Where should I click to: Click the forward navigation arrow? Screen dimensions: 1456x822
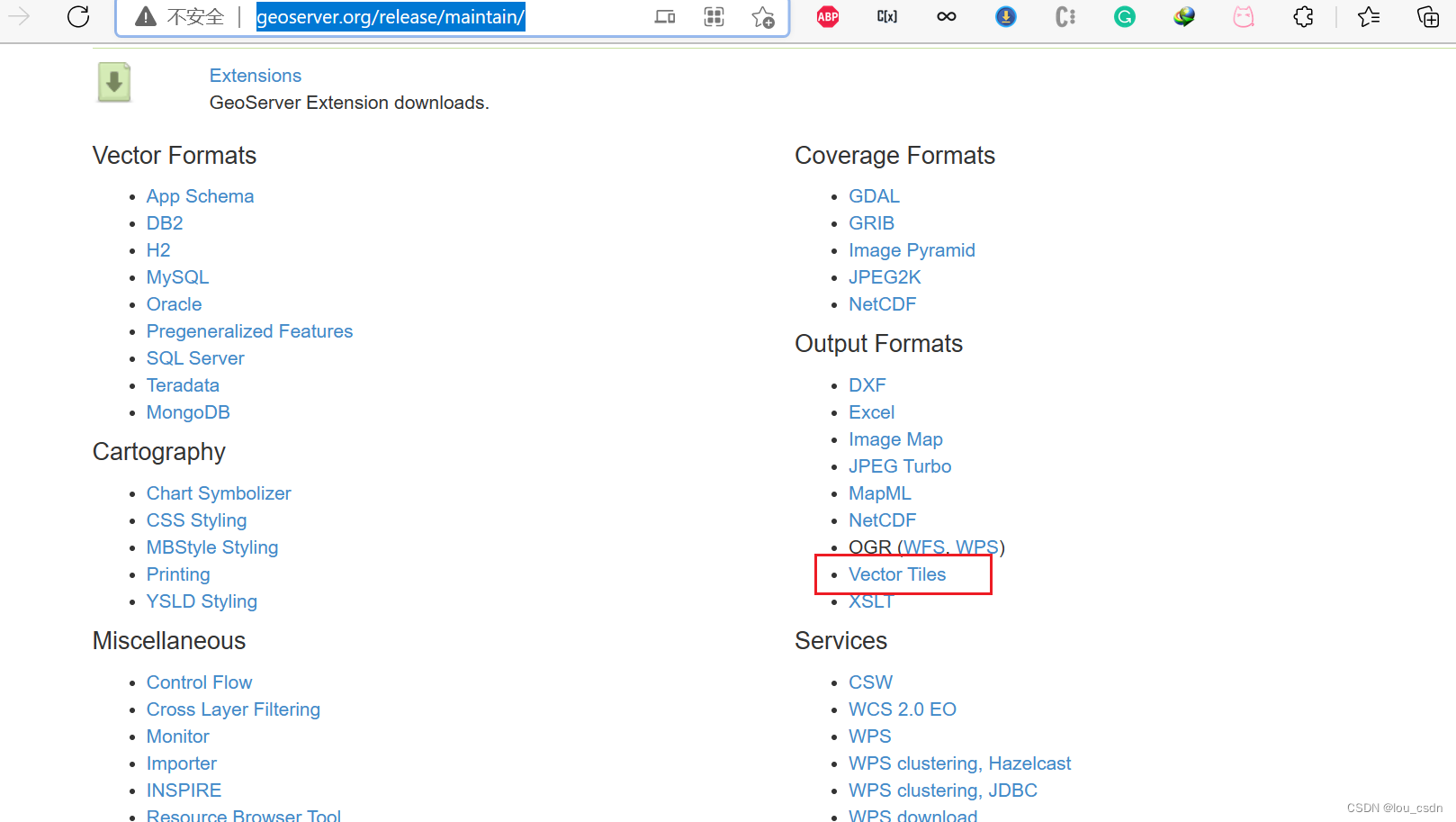coord(19,16)
